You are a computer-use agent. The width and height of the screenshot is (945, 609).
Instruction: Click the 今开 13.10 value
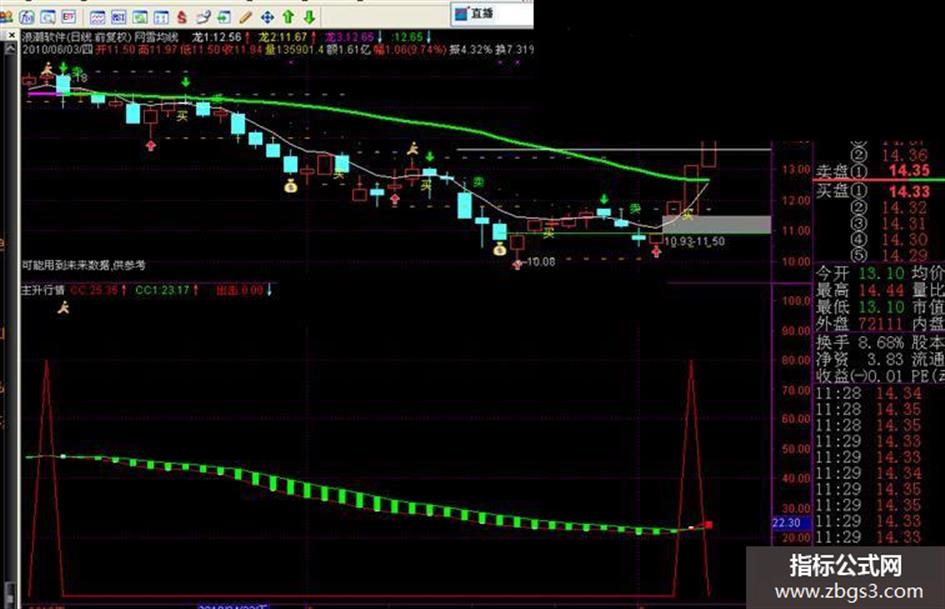(x=881, y=274)
